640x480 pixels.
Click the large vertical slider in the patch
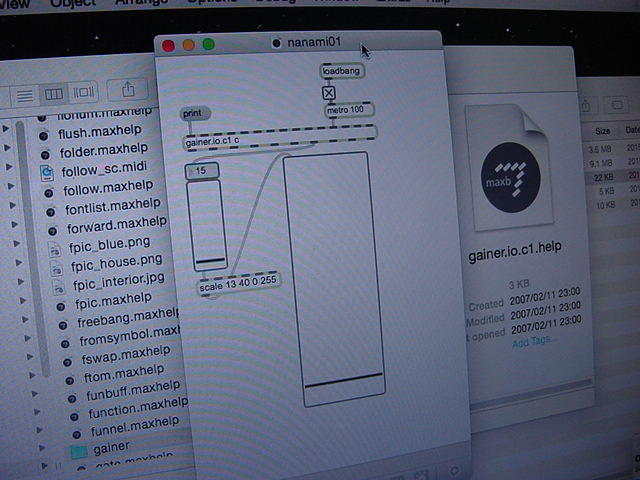[334, 279]
